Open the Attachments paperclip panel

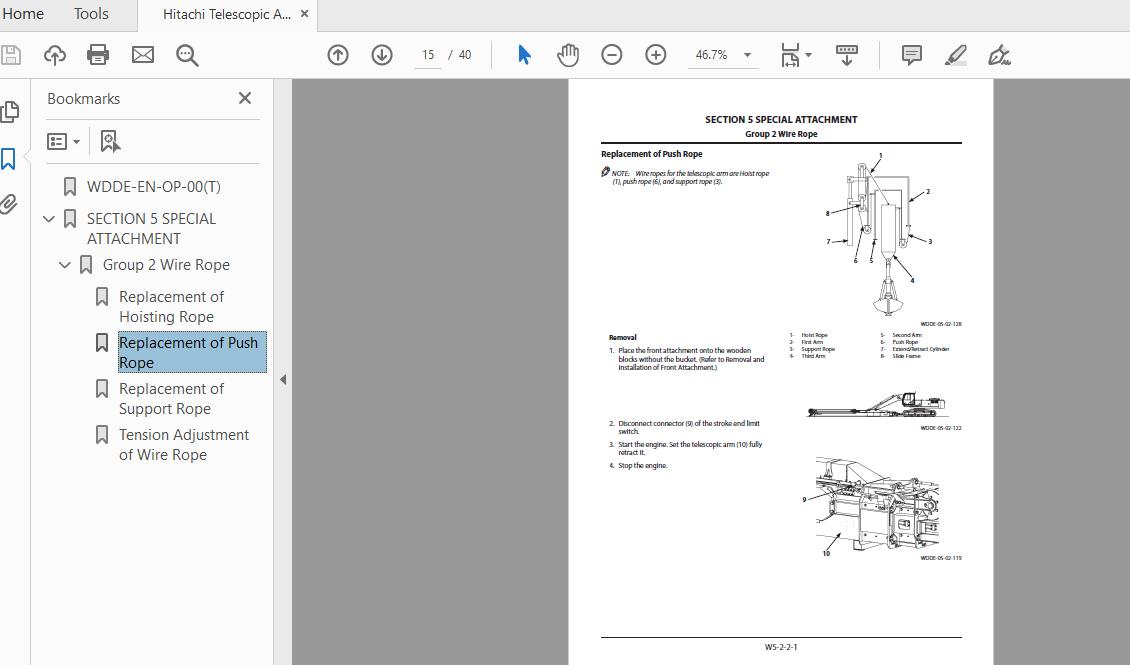click(x=9, y=205)
